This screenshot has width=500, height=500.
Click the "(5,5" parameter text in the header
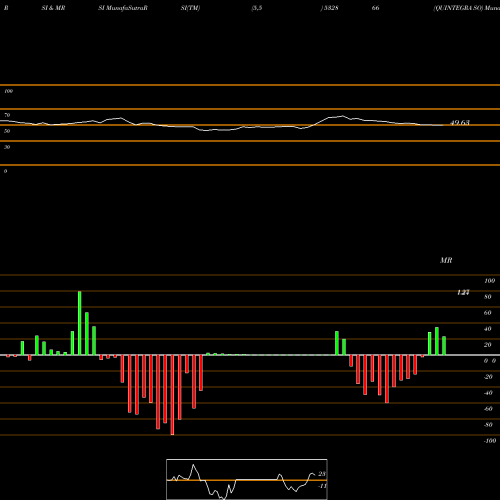tap(257, 8)
